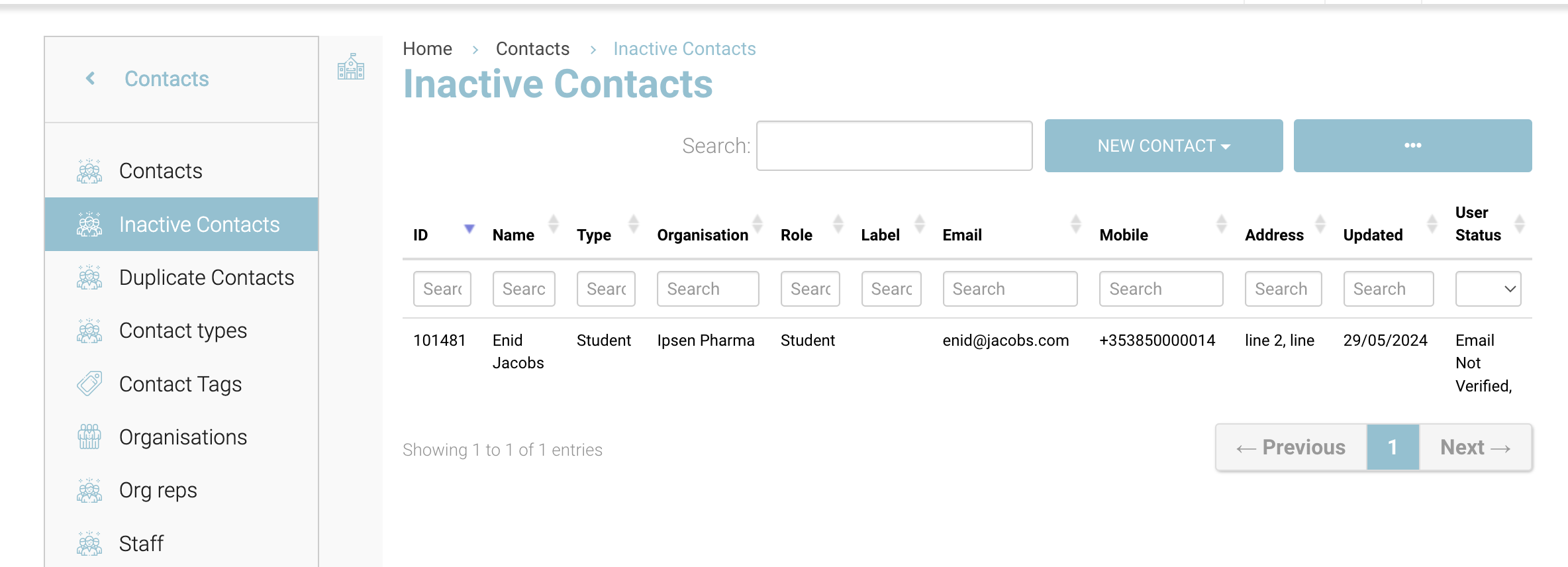
Task: Click the Contact Tags tag icon
Action: tap(89, 384)
